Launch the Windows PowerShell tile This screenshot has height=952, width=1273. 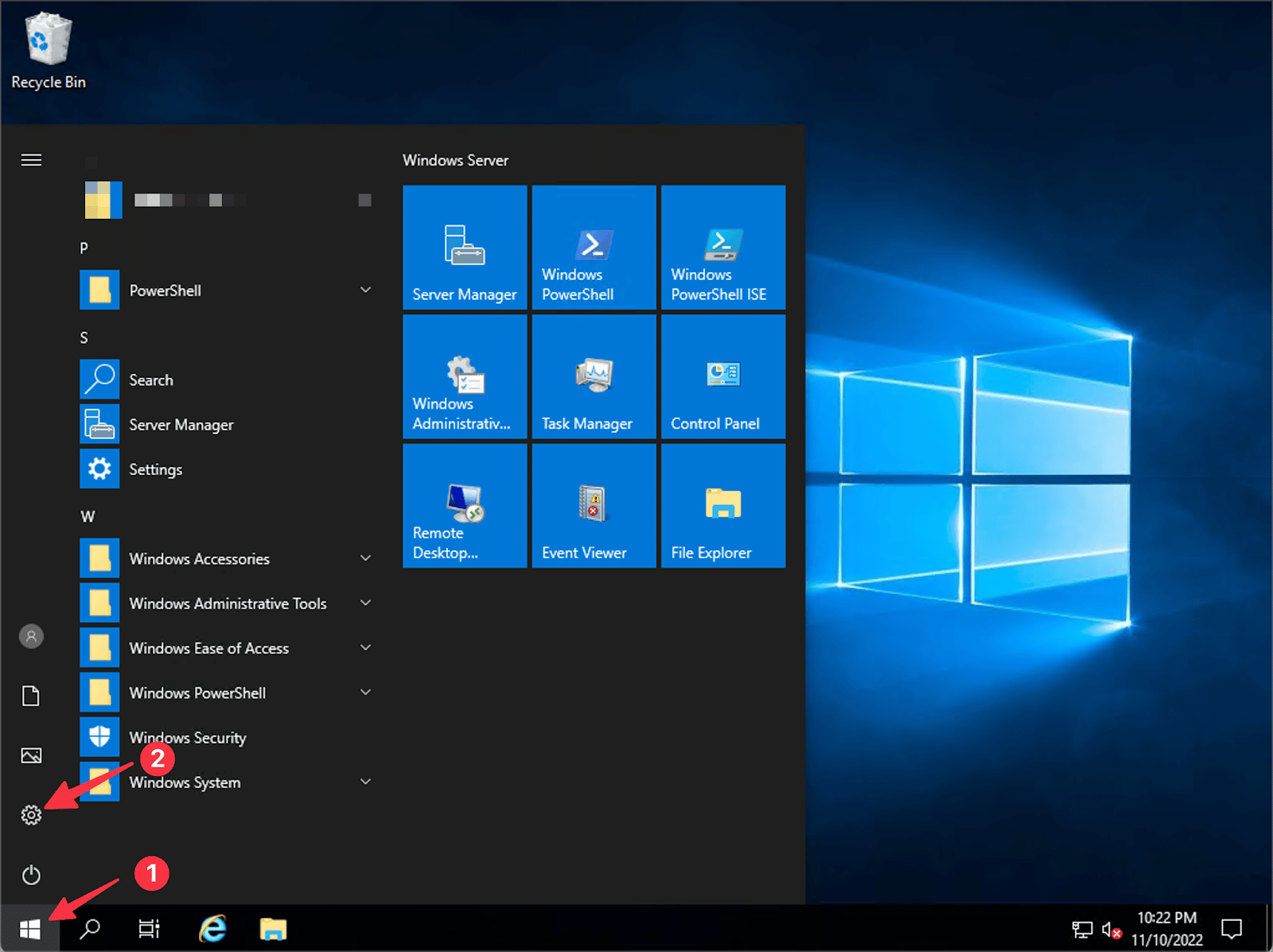point(594,247)
